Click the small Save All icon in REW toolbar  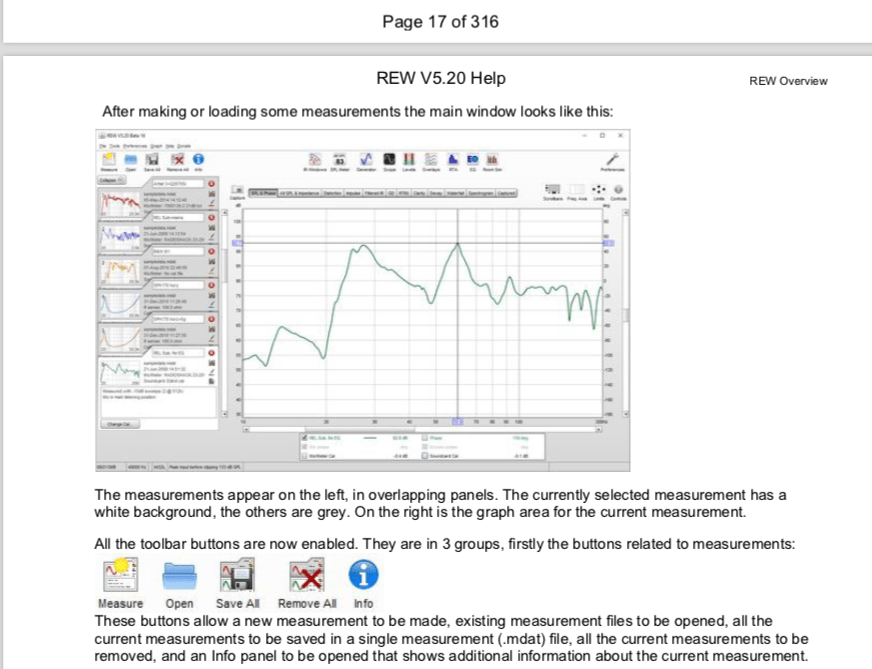[152, 159]
